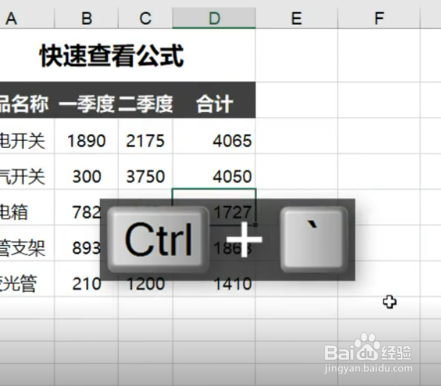Select the total cell 4065
441x386 pixels.
pos(214,136)
